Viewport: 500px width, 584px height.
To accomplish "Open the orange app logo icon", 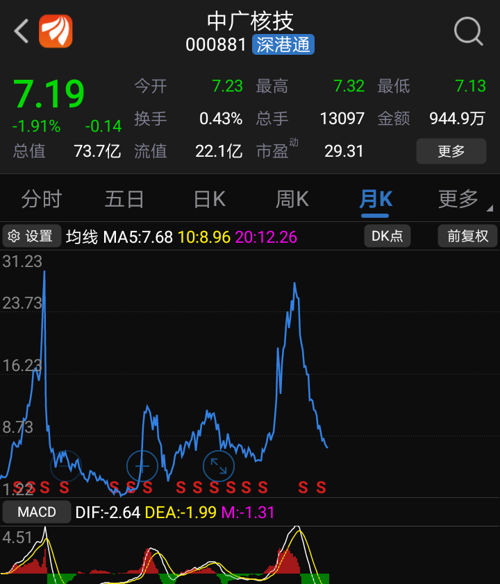I will tap(56, 31).
